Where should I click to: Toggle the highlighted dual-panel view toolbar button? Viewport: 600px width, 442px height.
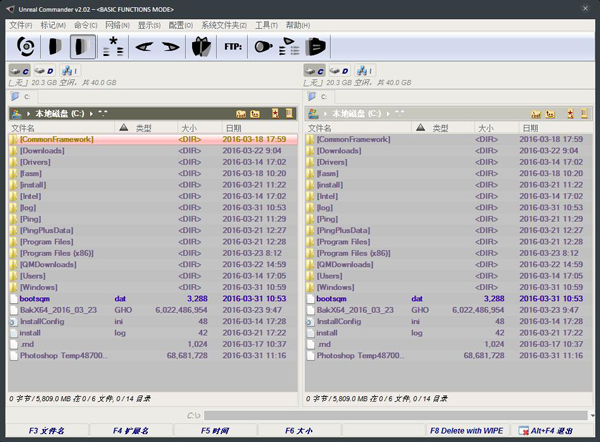(83, 47)
